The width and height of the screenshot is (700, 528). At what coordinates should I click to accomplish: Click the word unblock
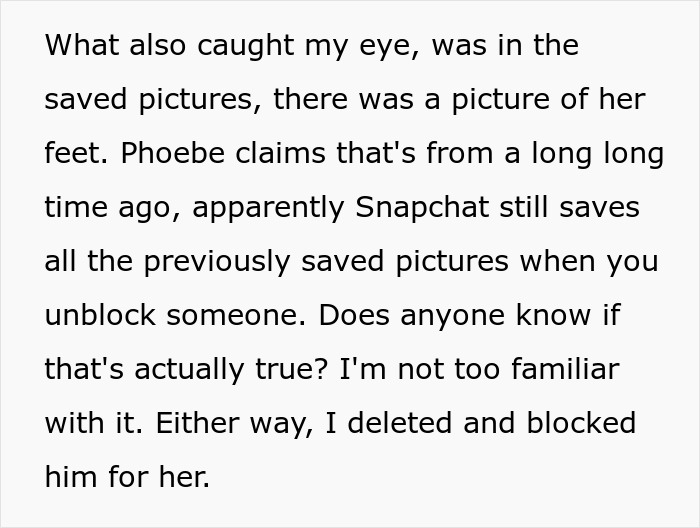[x=99, y=315]
